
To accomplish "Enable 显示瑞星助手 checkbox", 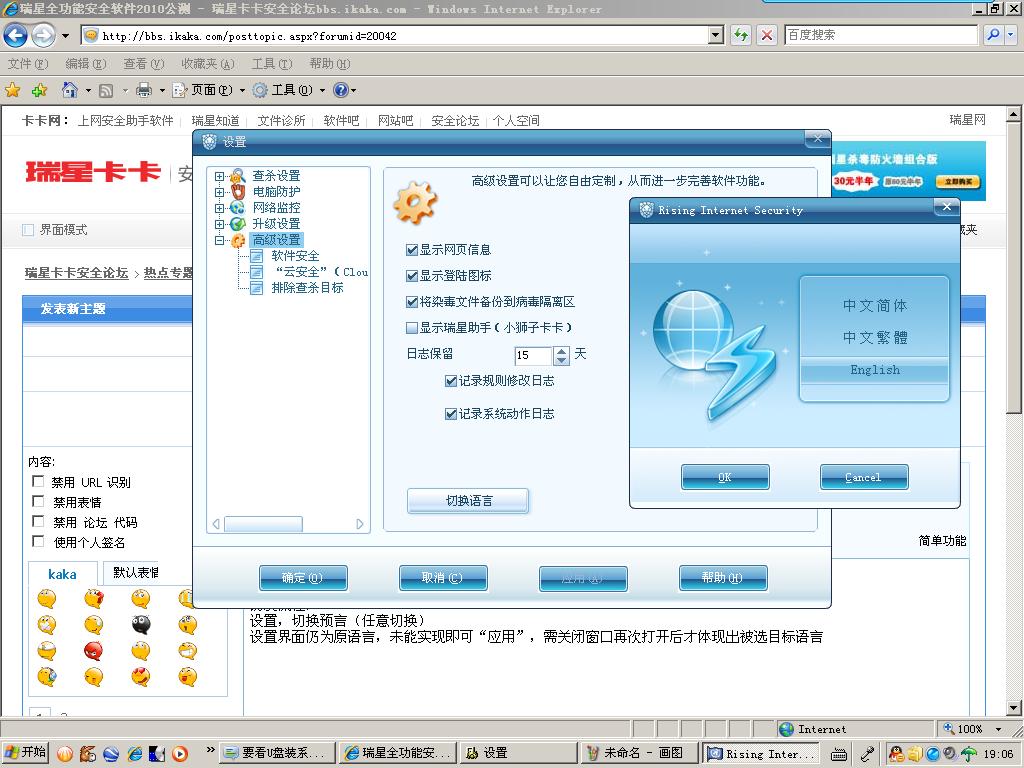I will 412,328.
